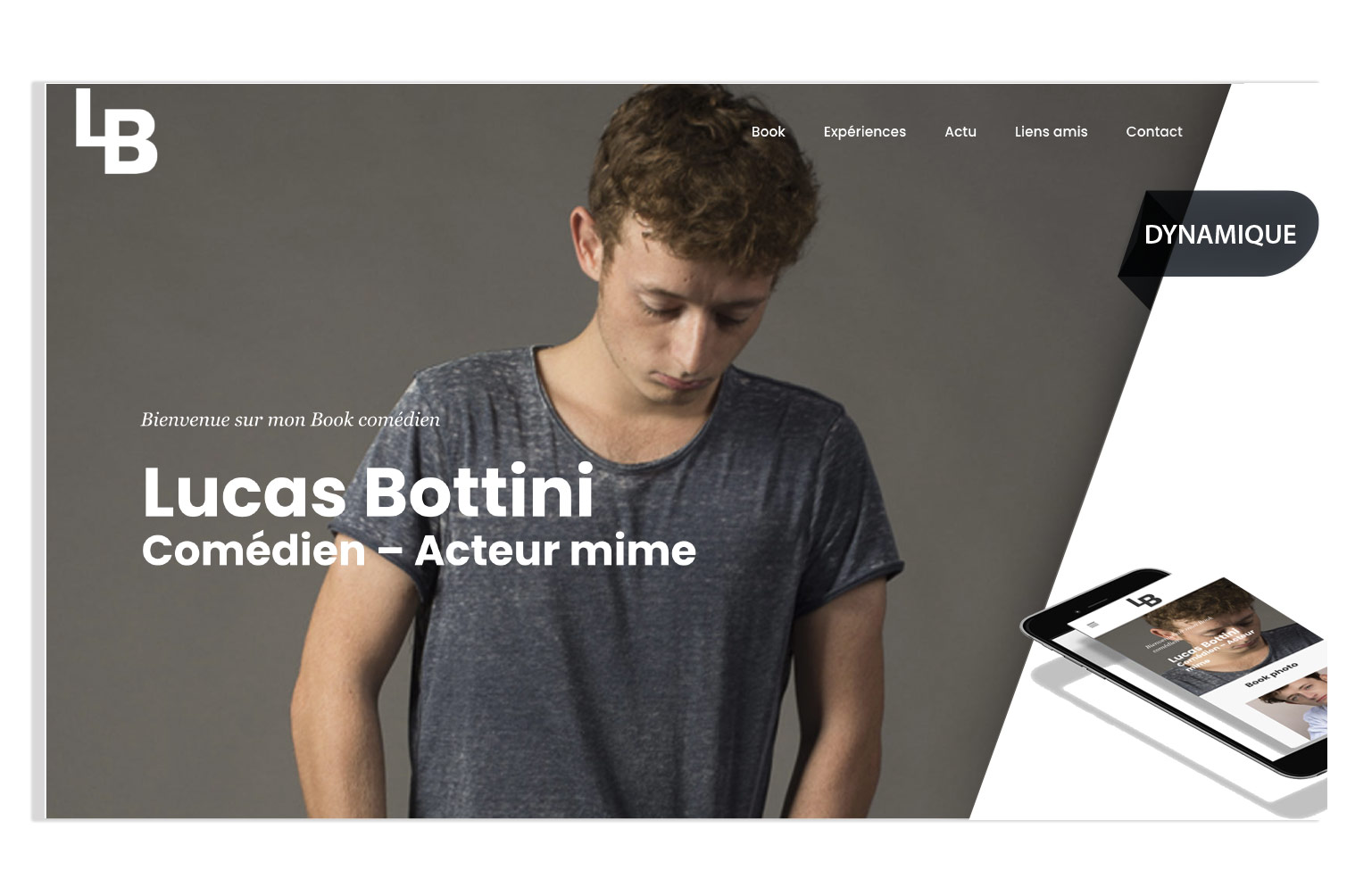Select the Comédien – Acteur mime subtitle
1372x895 pixels.
pos(419,551)
